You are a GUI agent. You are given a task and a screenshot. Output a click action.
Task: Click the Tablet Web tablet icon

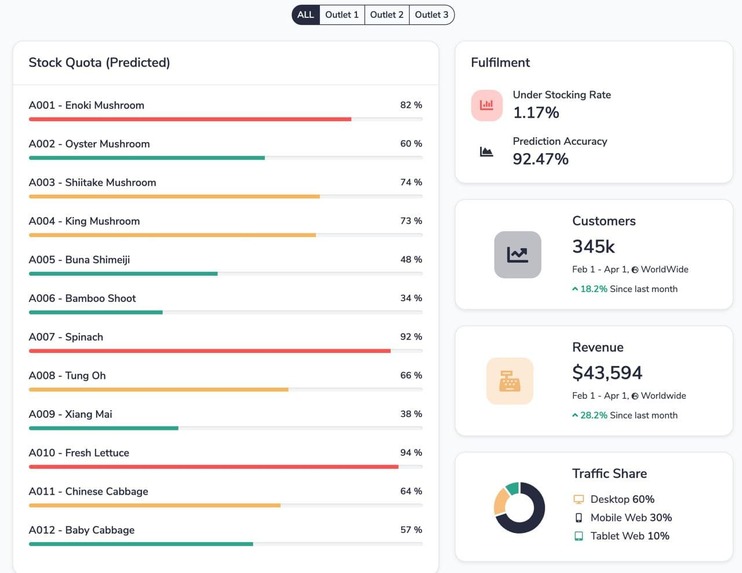click(578, 536)
